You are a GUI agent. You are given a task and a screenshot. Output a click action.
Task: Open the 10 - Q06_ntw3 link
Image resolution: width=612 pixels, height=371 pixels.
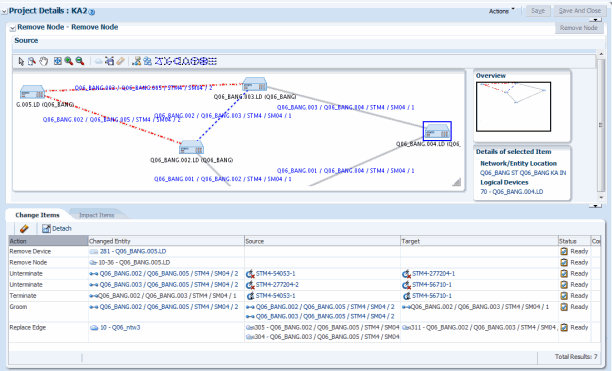(120, 328)
